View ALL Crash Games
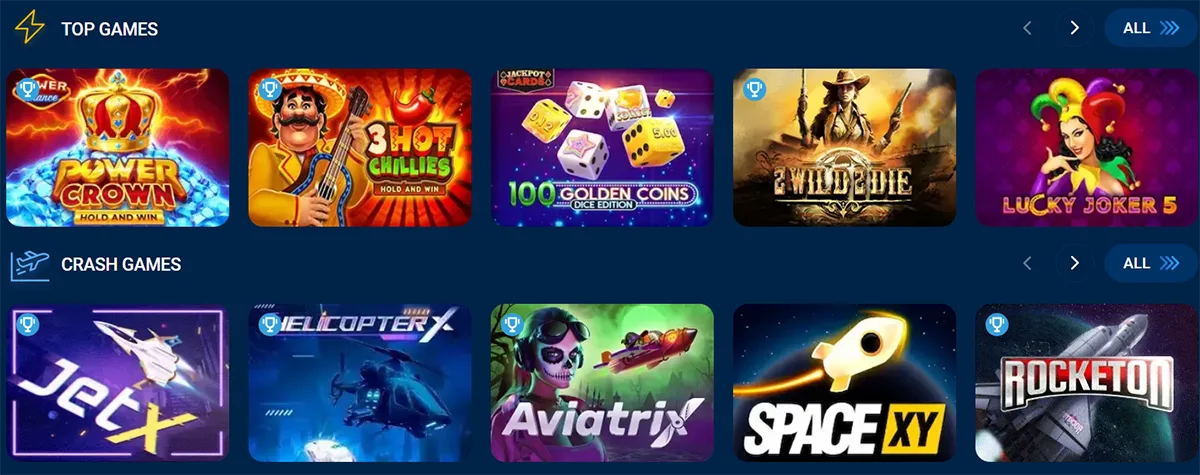 tap(1150, 264)
